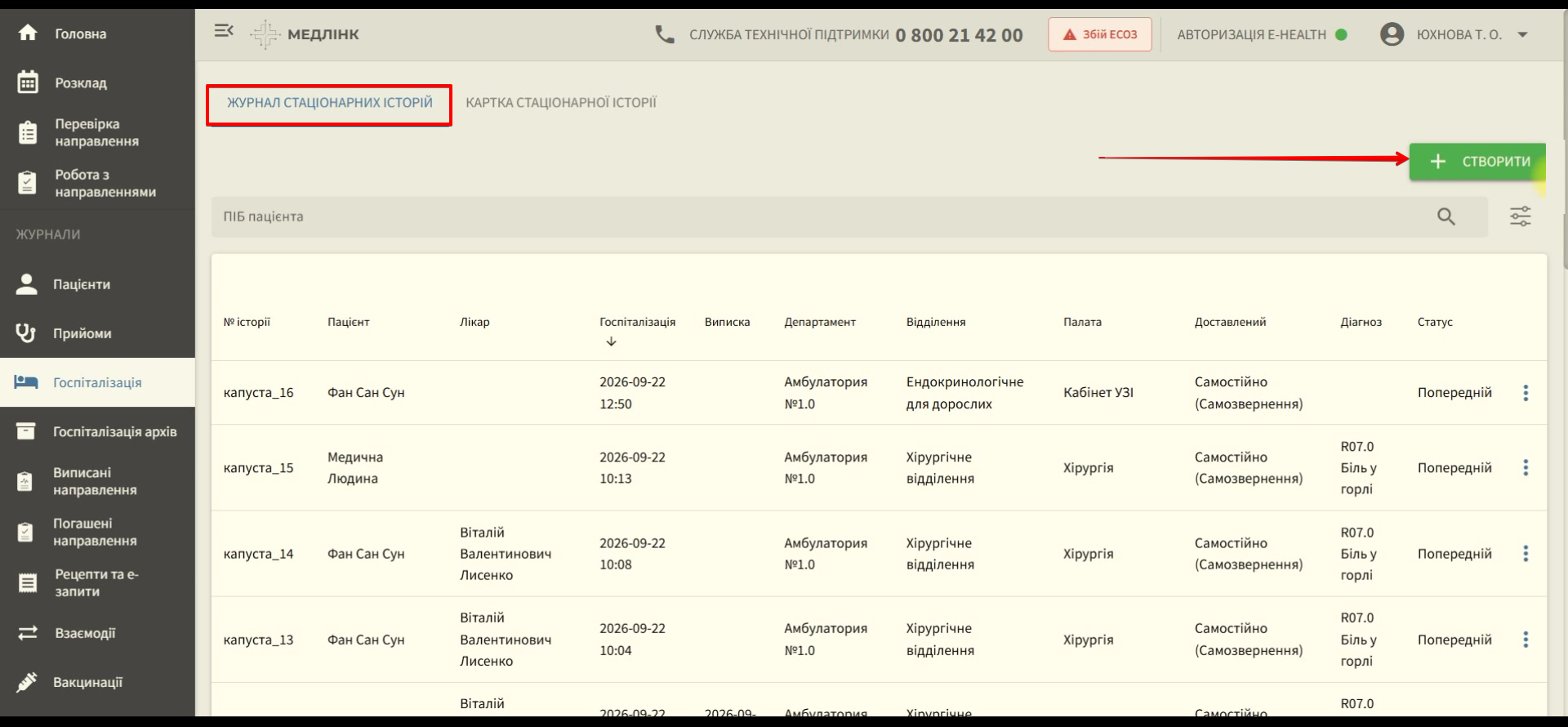Click the Пацієнт column header
1568x727 pixels.
[349, 322]
